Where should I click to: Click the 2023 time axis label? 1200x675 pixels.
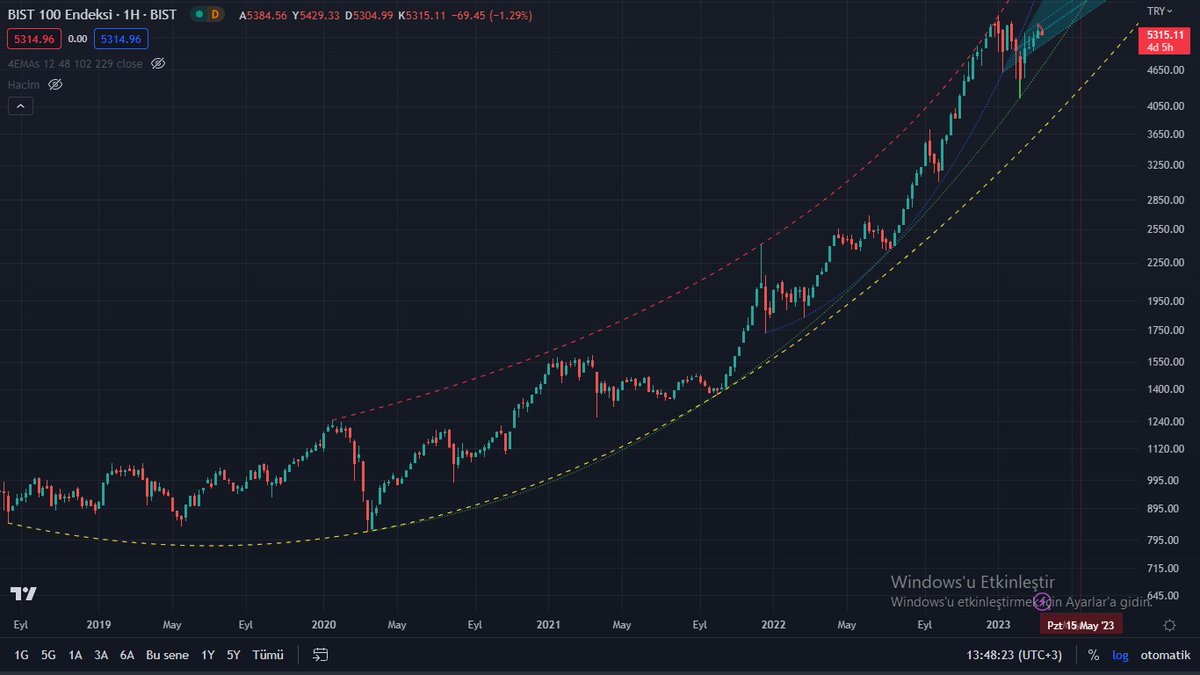[x=997, y=625]
